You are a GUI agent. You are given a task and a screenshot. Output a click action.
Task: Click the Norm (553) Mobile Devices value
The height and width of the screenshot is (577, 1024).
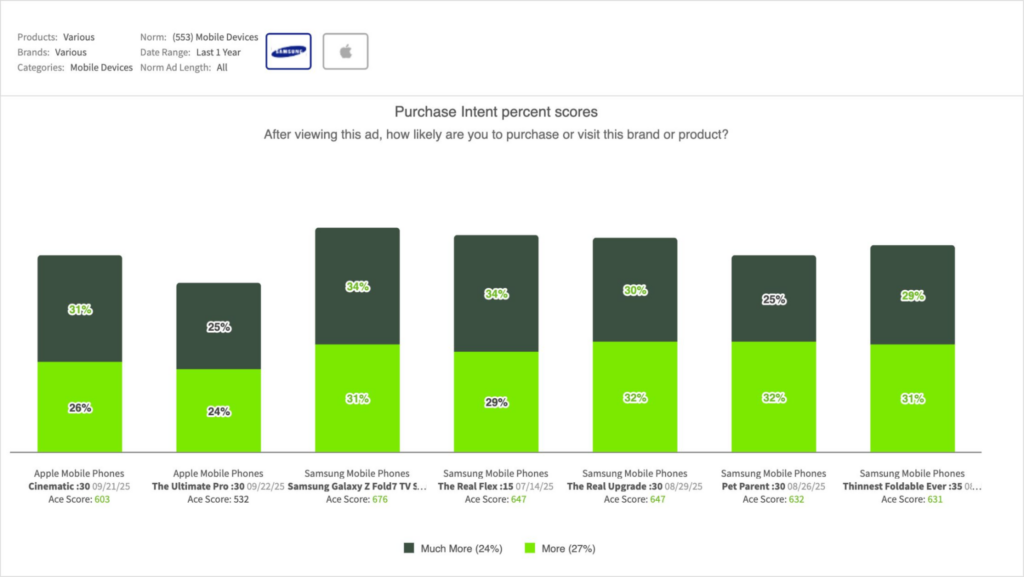click(215, 37)
